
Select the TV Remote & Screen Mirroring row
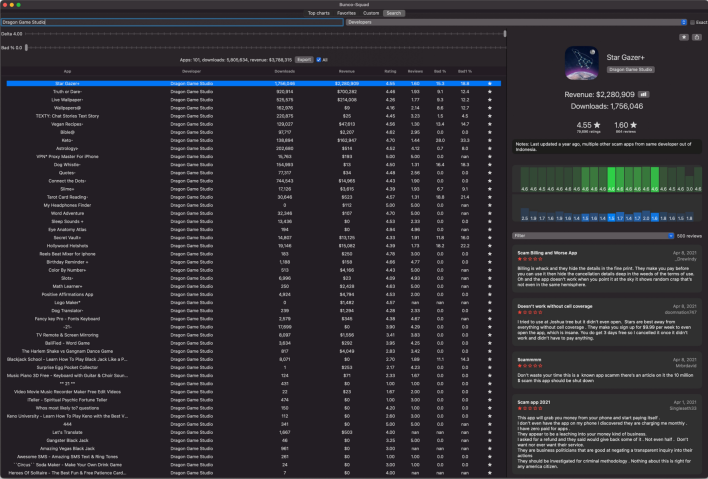253,335
